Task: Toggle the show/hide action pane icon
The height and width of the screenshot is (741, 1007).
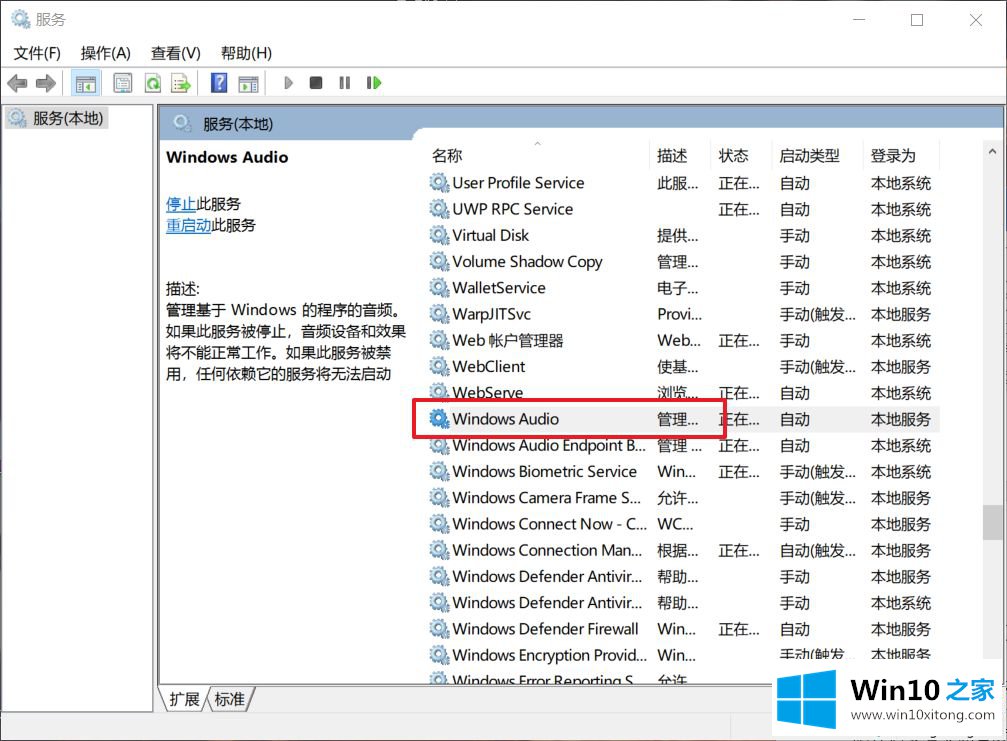Action: pyautogui.click(x=248, y=83)
